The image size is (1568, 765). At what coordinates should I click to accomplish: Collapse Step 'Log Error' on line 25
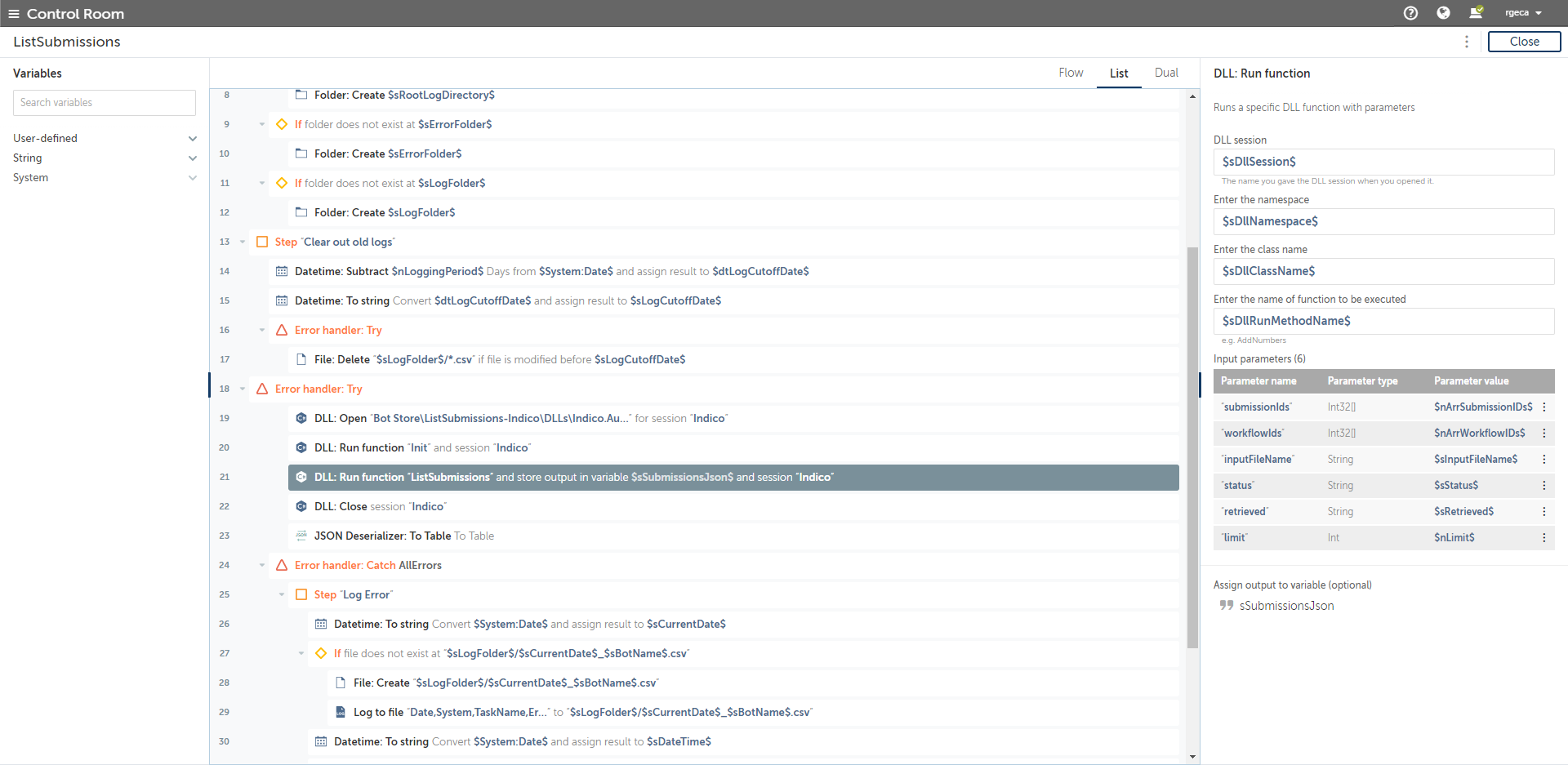(282, 594)
